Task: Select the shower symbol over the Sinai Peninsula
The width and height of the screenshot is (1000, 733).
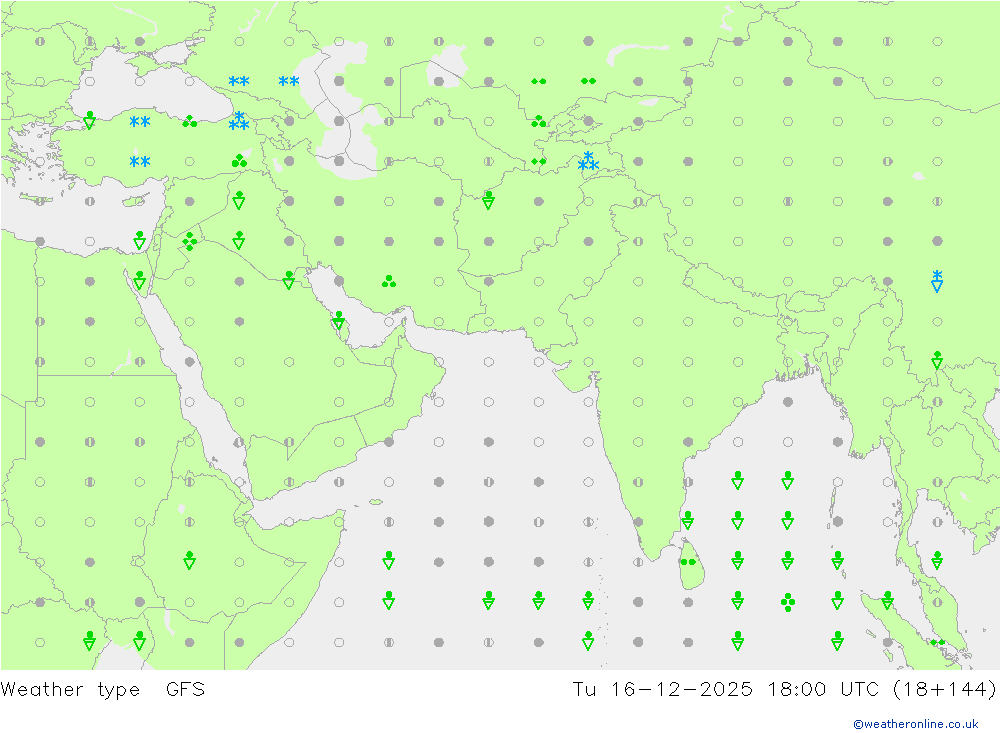Action: click(x=140, y=280)
